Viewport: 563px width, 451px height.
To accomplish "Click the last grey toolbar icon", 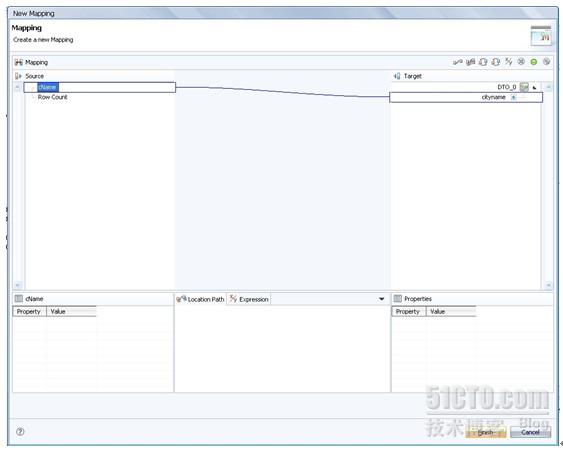I will point(546,62).
